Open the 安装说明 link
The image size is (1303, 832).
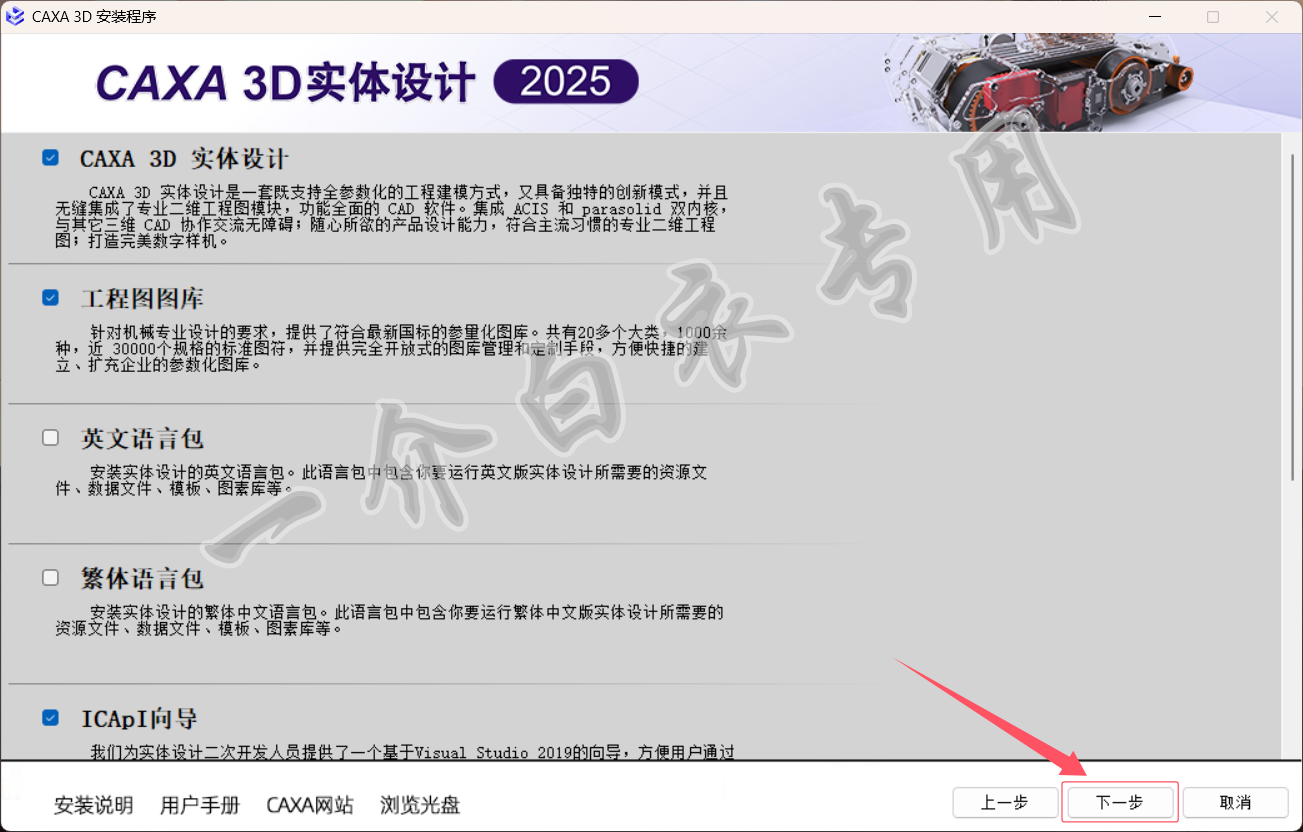(94, 805)
